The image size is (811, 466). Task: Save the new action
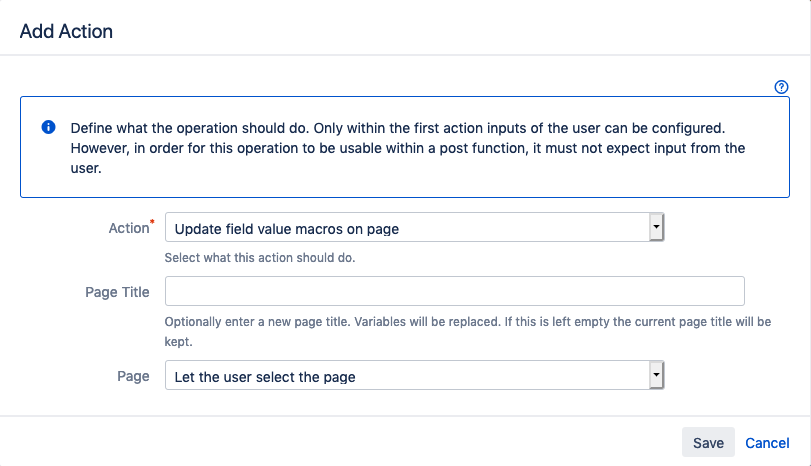tap(708, 442)
